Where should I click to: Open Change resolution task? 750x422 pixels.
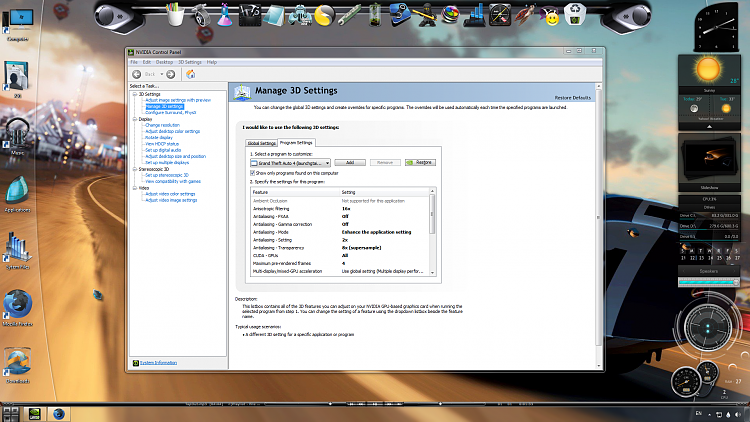pos(163,125)
